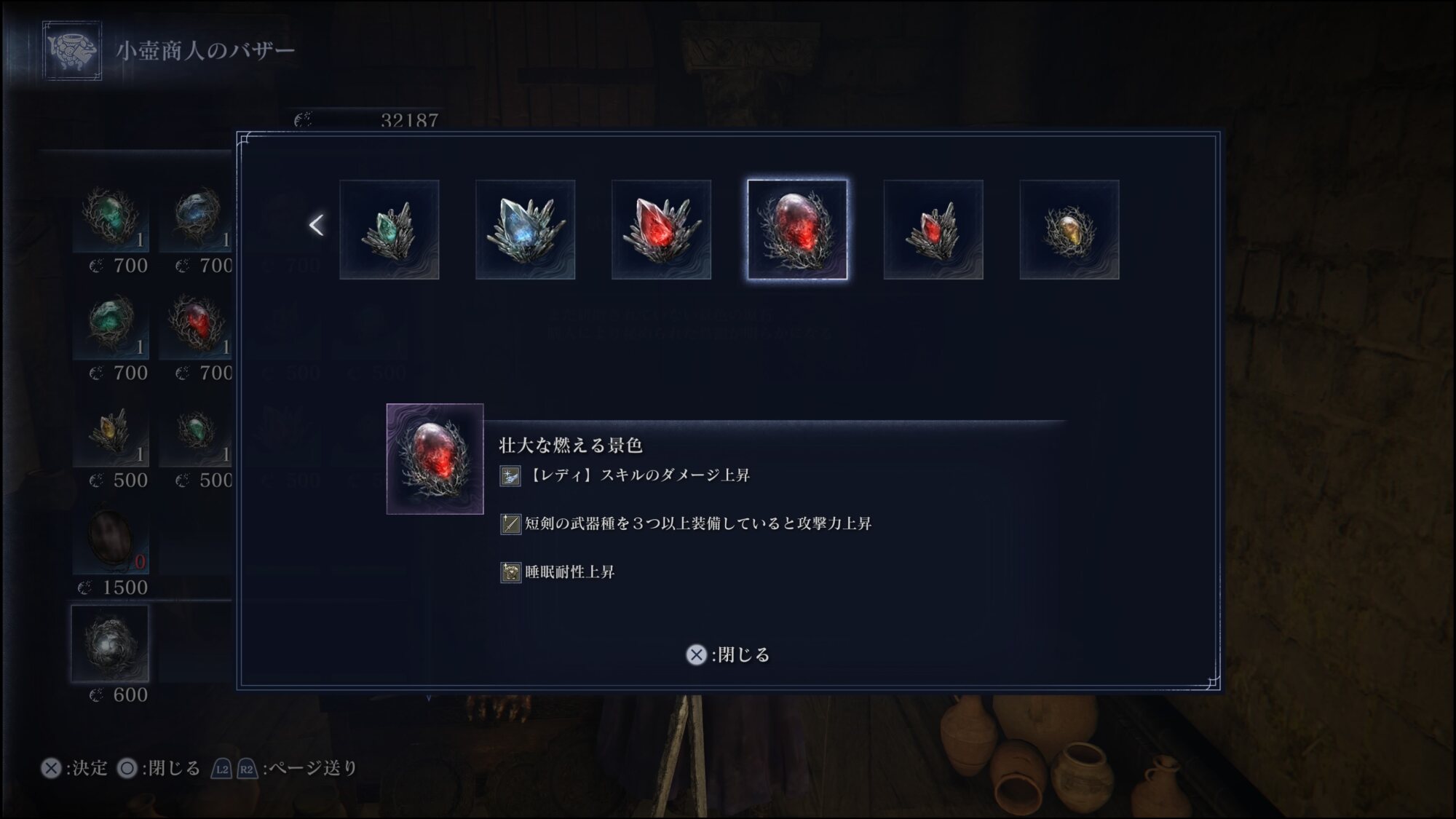Click the R2 page-forward icon
Image resolution: width=1456 pixels, height=819 pixels.
coord(248,769)
